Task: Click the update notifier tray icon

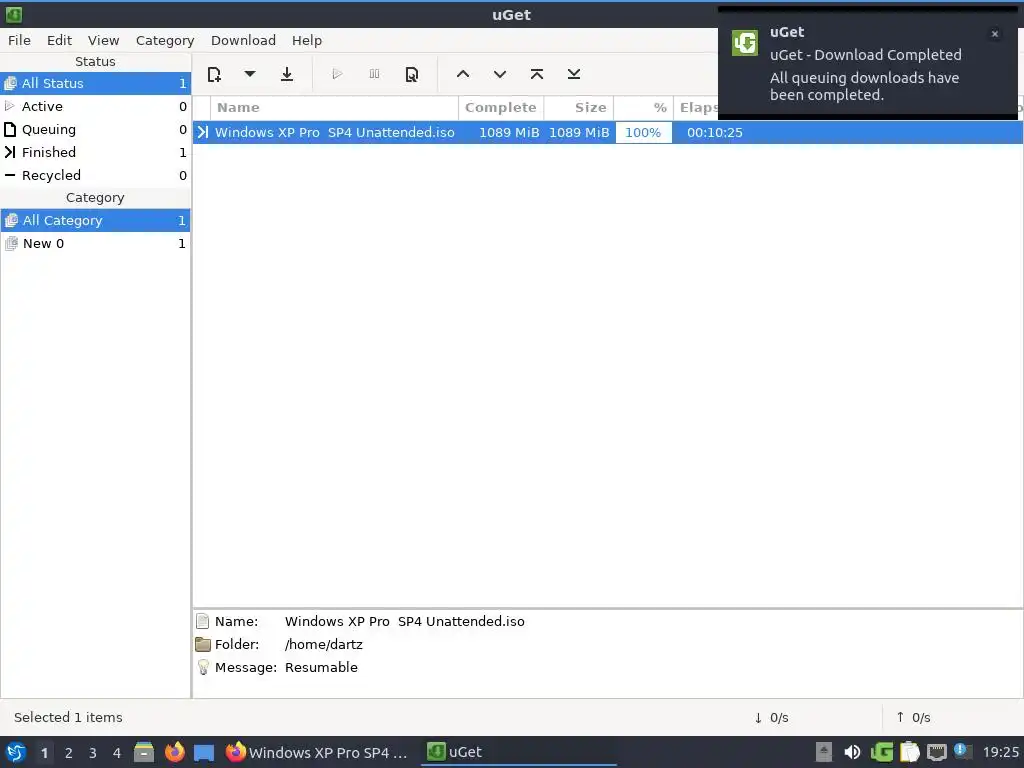Action: 963,751
